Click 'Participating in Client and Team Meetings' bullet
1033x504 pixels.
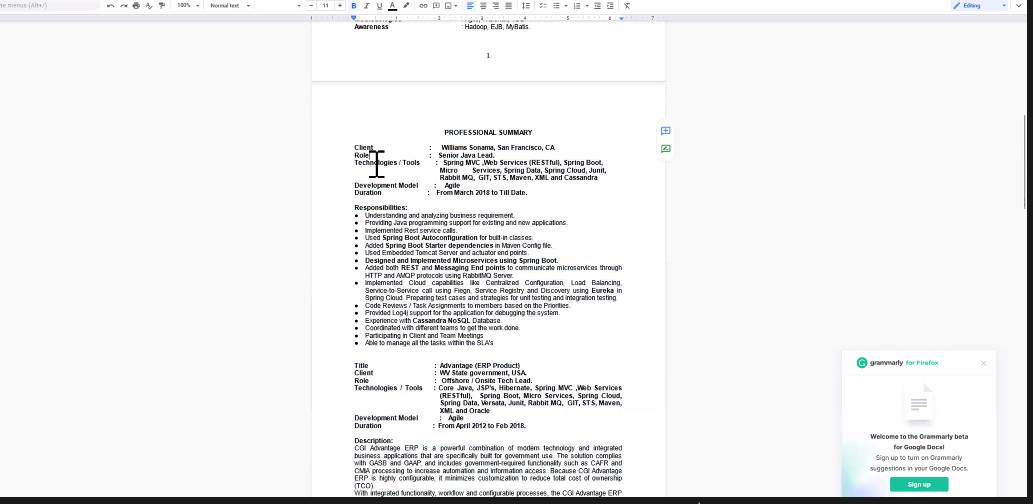[x=424, y=336]
